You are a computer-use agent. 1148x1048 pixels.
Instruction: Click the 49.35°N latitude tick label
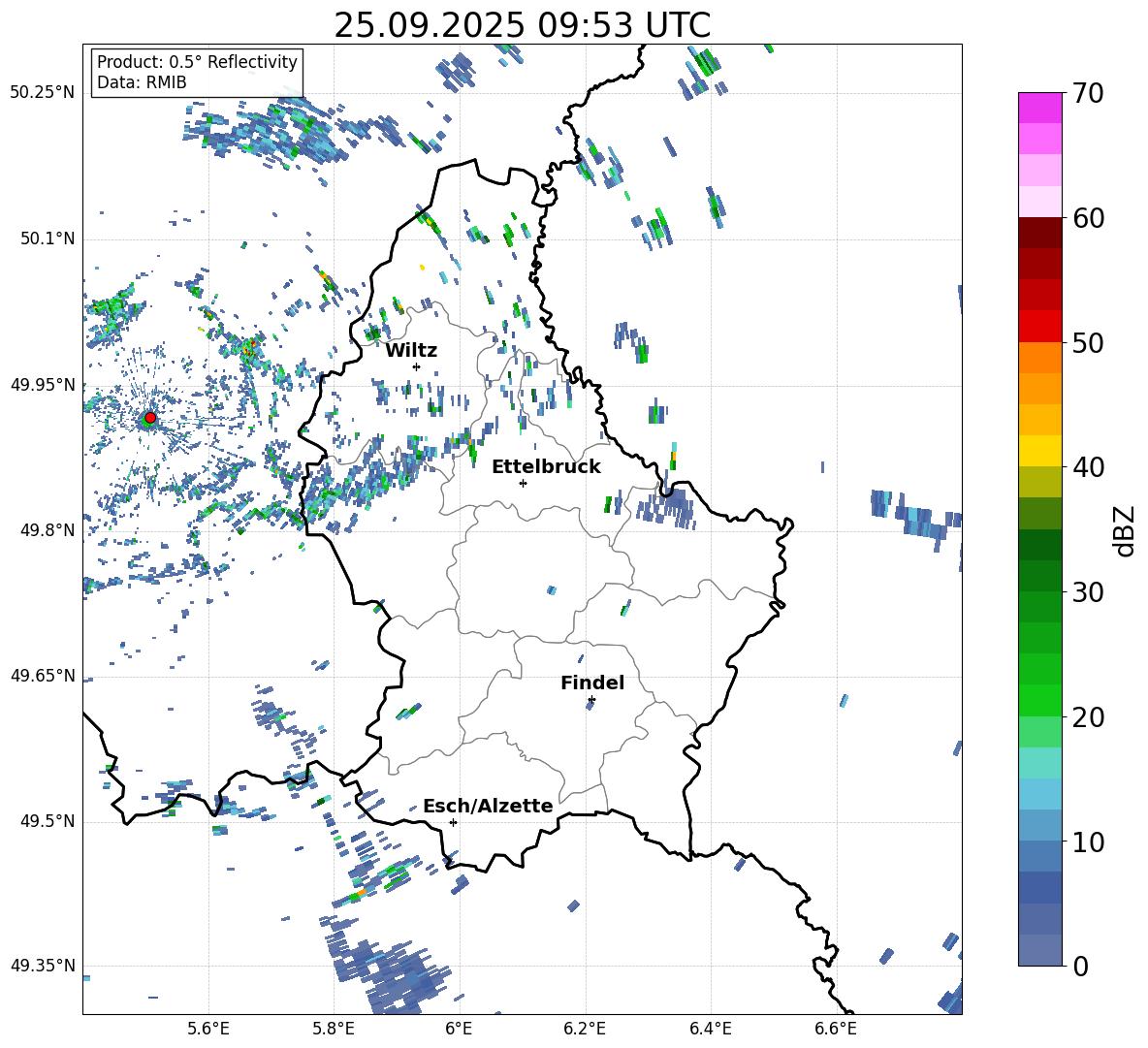[x=43, y=966]
